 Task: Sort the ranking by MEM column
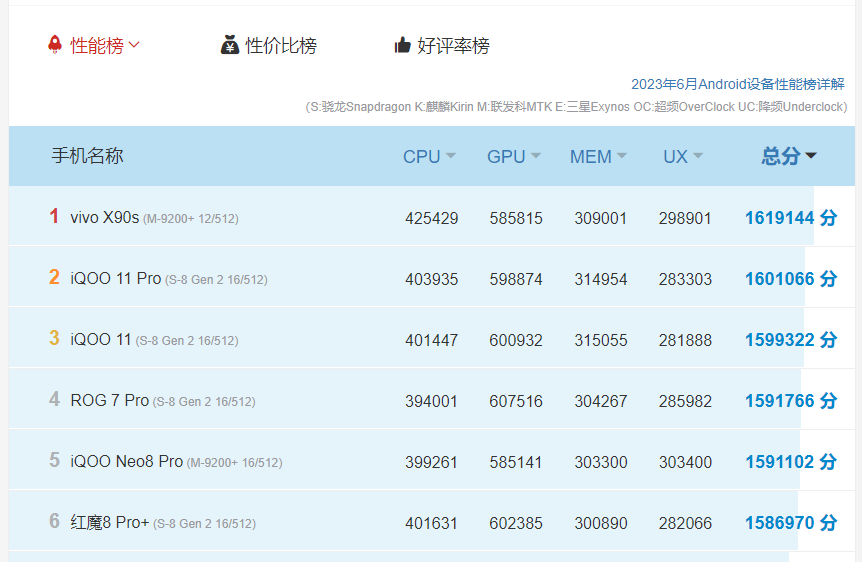point(598,157)
